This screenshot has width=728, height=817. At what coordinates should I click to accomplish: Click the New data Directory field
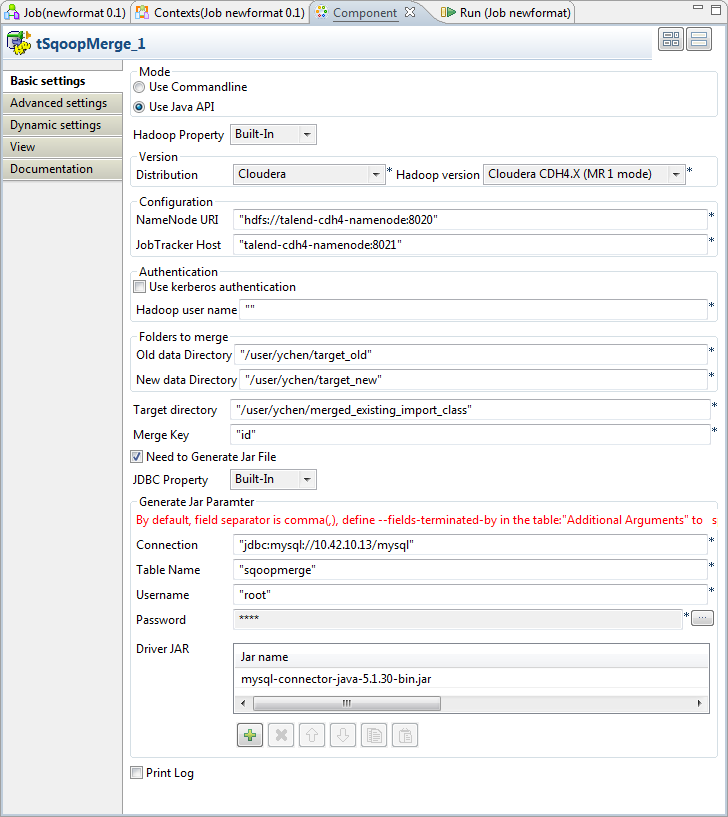point(473,380)
